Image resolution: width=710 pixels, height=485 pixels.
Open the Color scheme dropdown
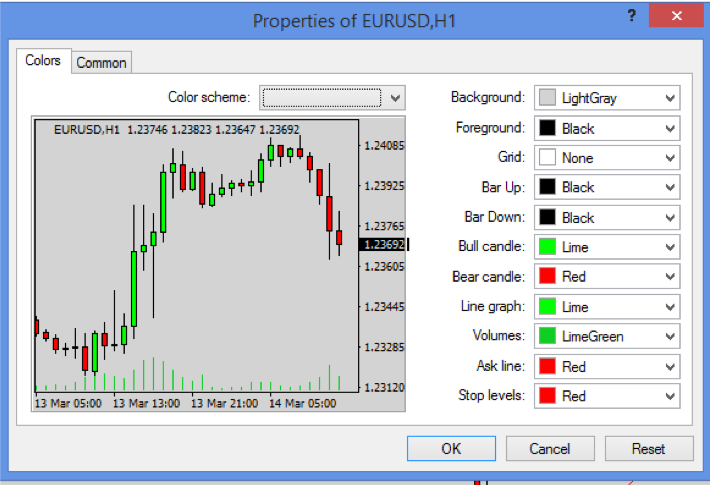[x=332, y=98]
